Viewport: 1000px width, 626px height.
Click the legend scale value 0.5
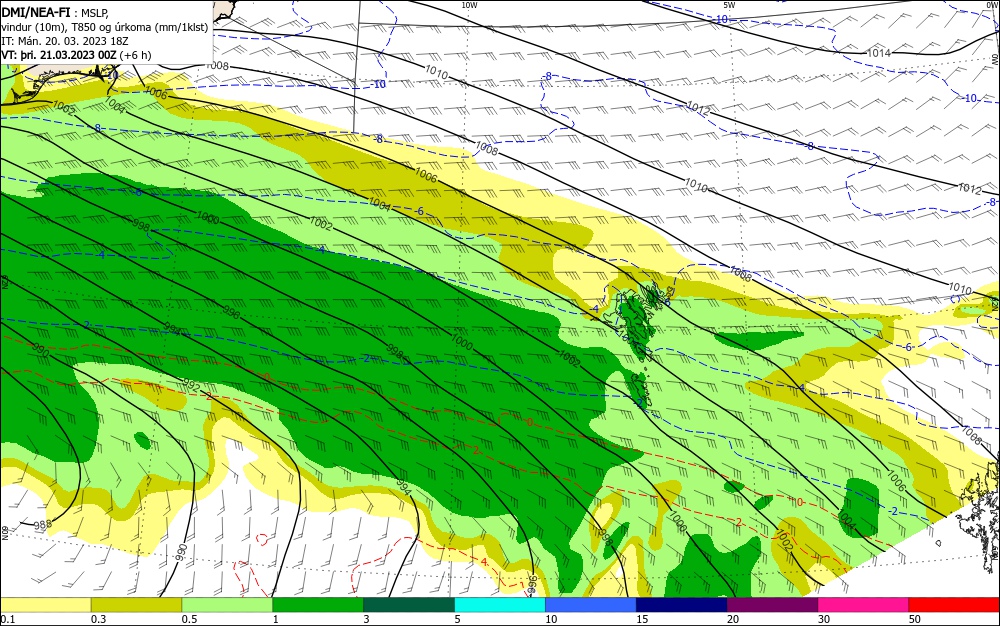tap(189, 619)
